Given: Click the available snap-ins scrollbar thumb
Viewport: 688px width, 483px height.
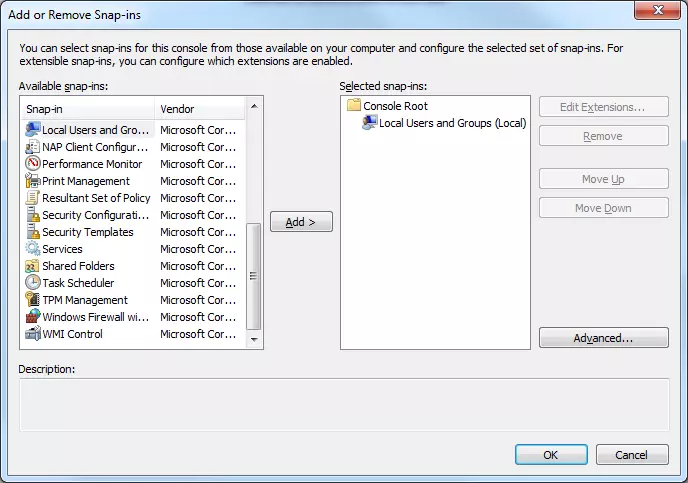Looking at the screenshot, I should [254, 276].
